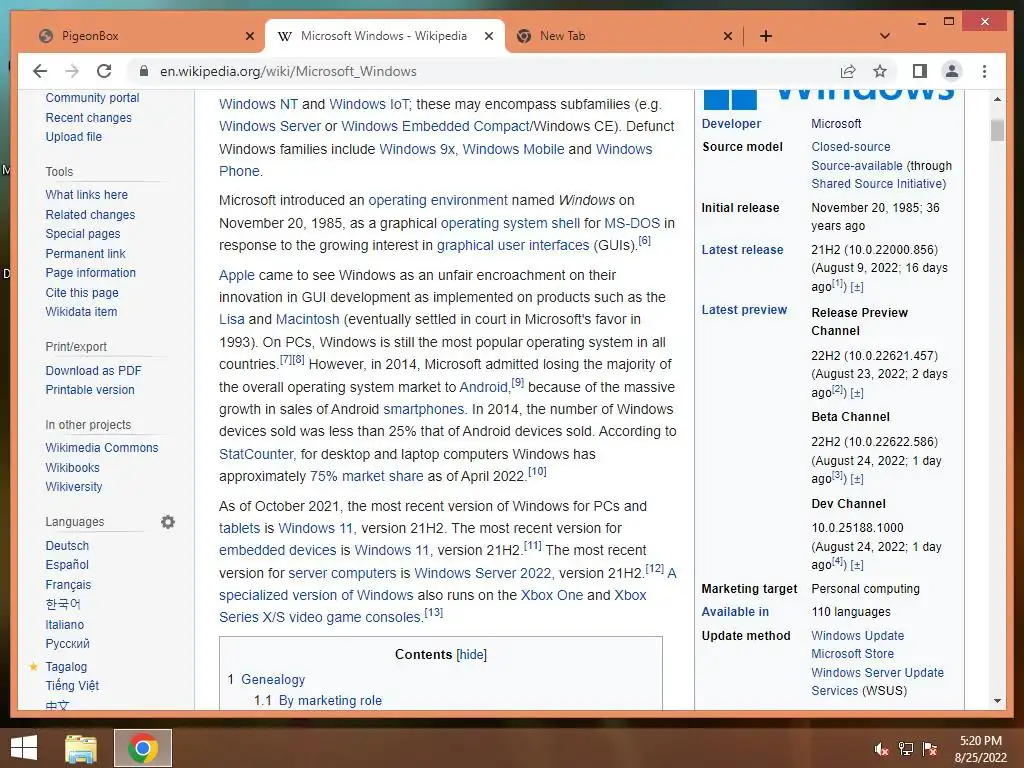
Task: Close the Microsoft Windows Wikipedia tab
Action: [x=488, y=36]
